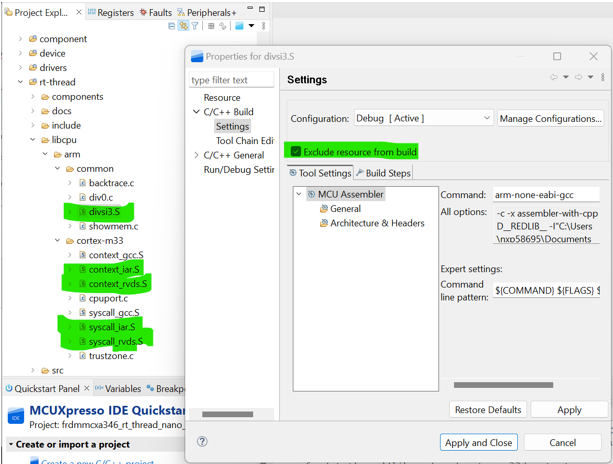Close the Quickstart Panel tab
Viewport: 613px width, 464px height.
pos(87,388)
